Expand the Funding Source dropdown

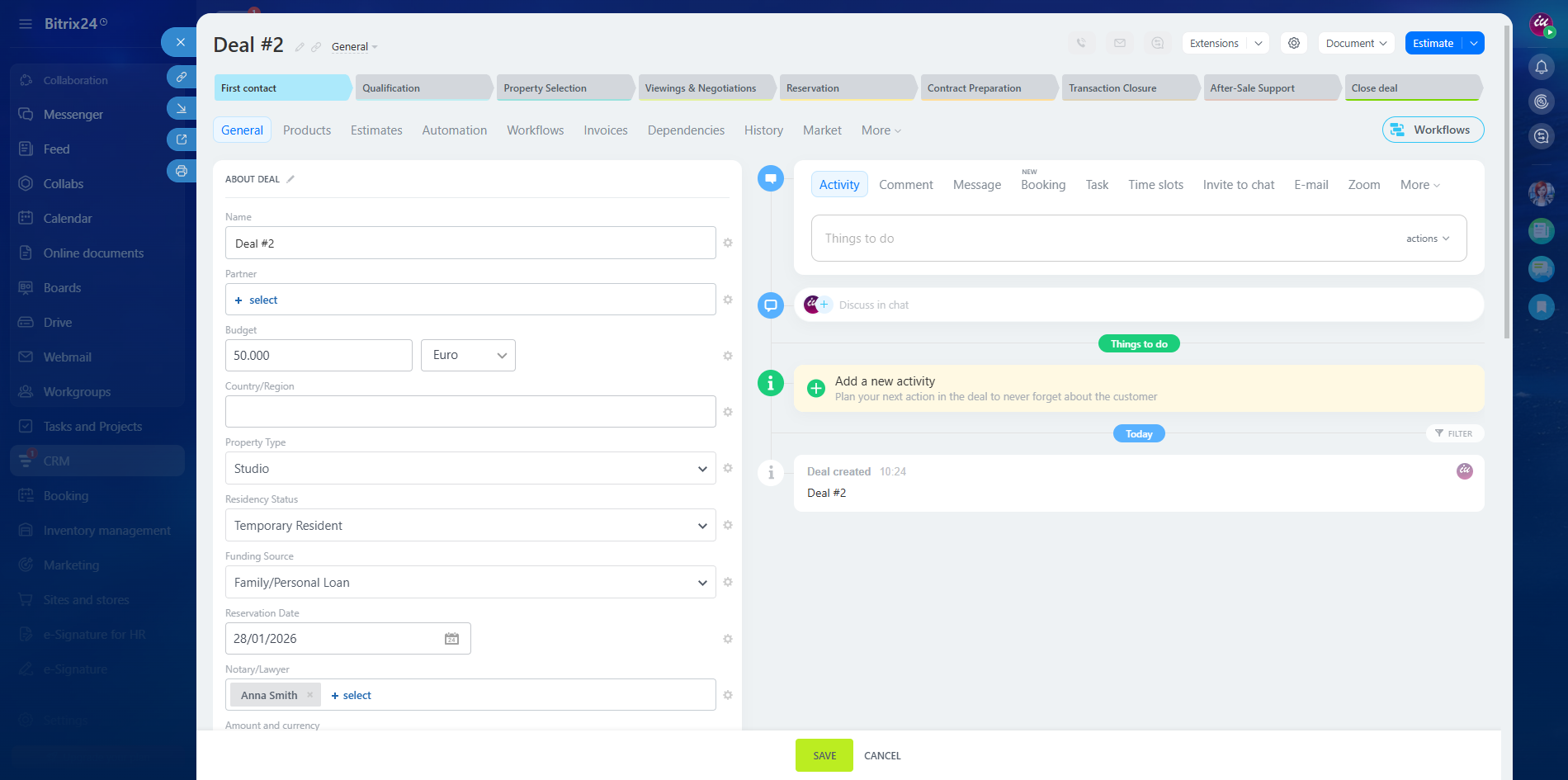[x=470, y=583]
